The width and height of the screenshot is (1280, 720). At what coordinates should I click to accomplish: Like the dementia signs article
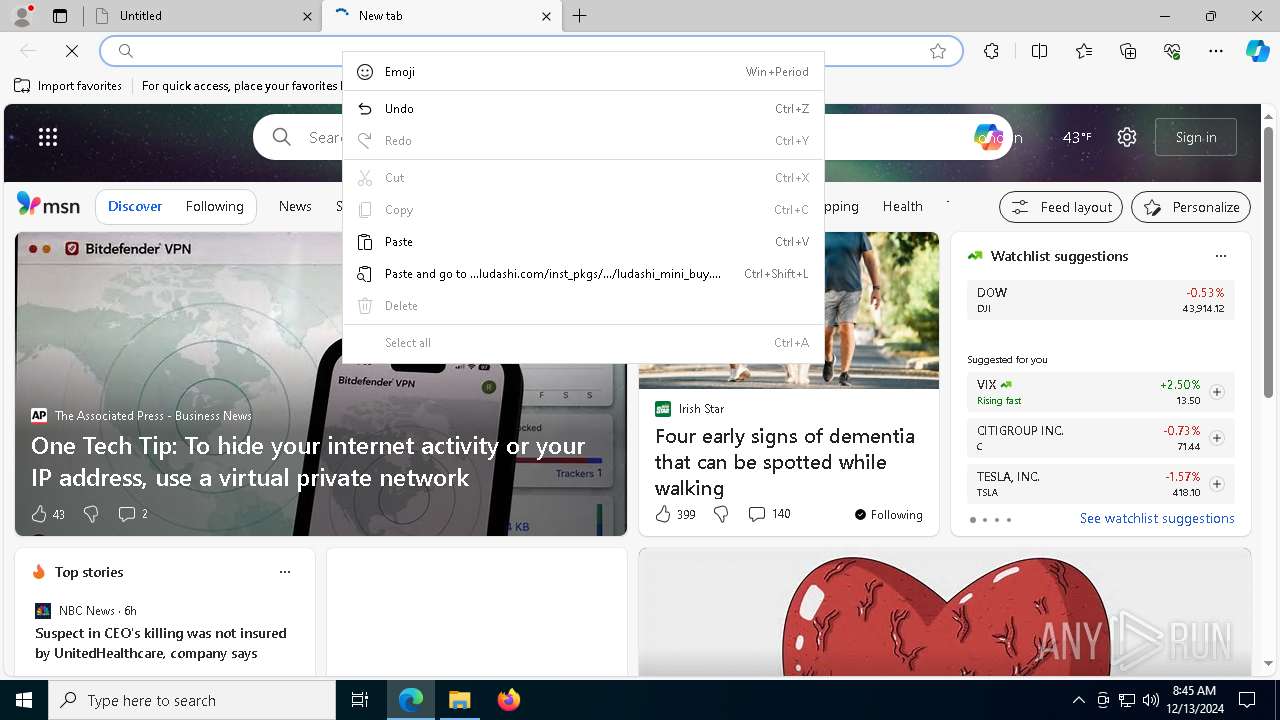tap(663, 514)
